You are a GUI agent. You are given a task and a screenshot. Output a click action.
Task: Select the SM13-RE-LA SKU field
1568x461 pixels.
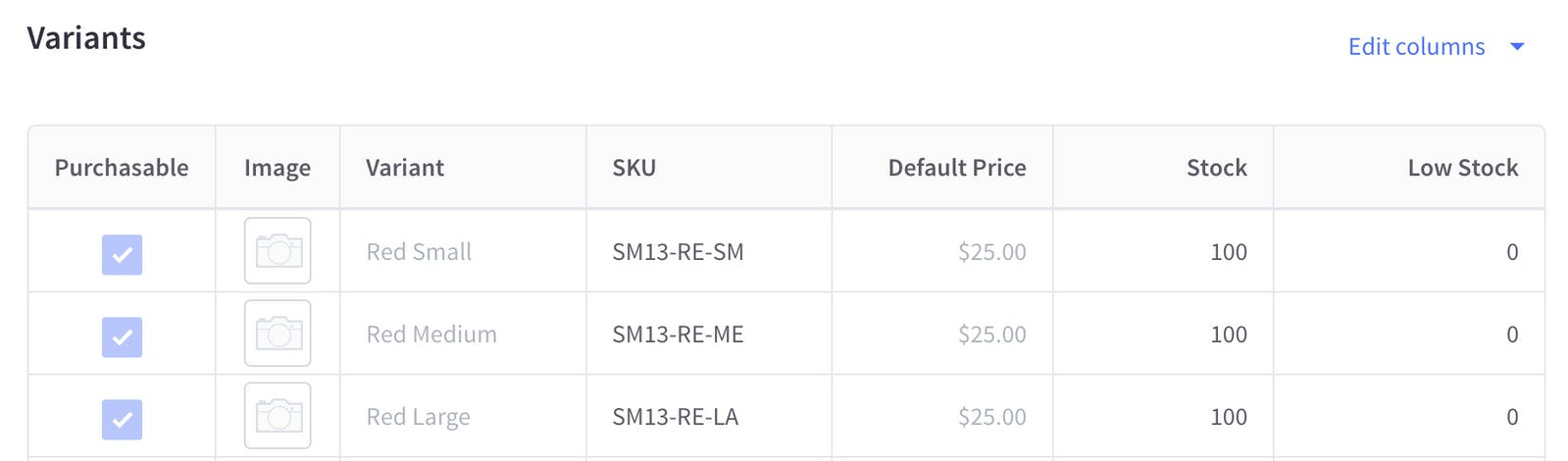[x=709, y=416]
